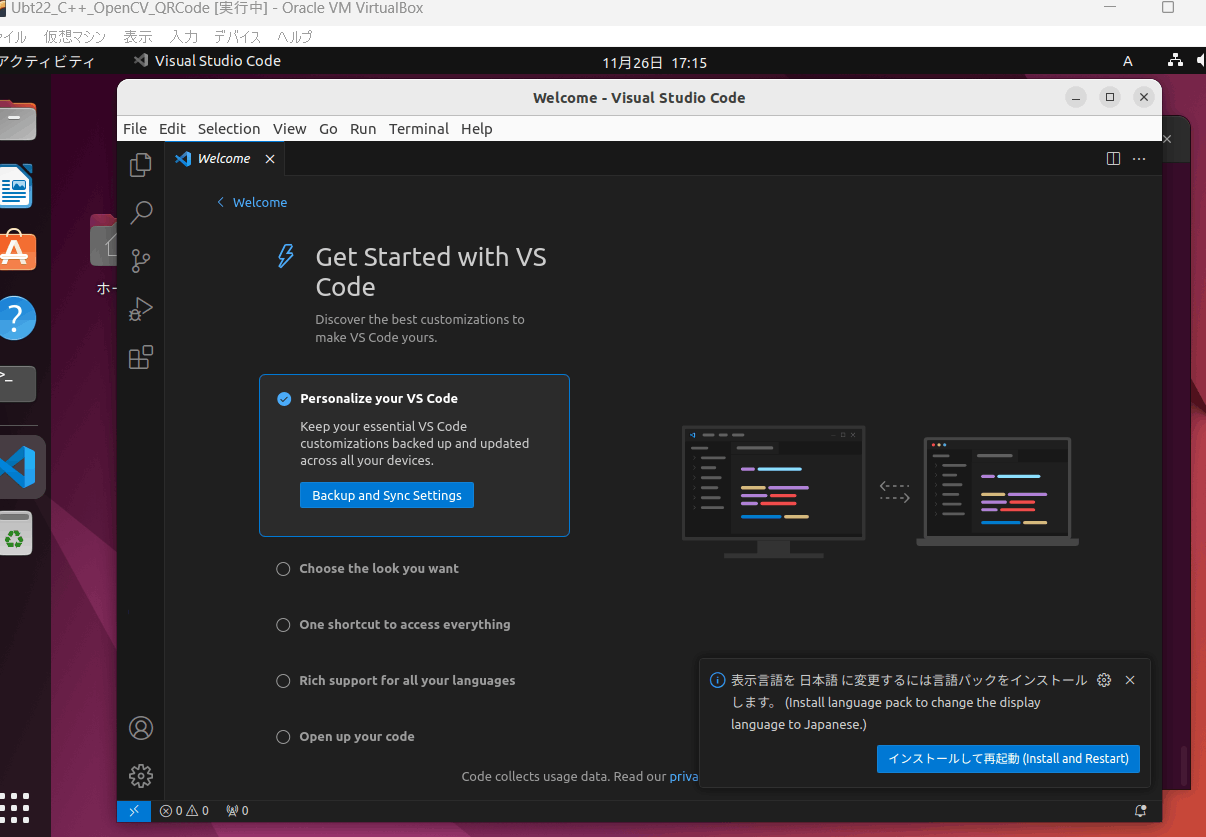
Task: Select the Personalize your VS Code step
Action: pos(414,455)
